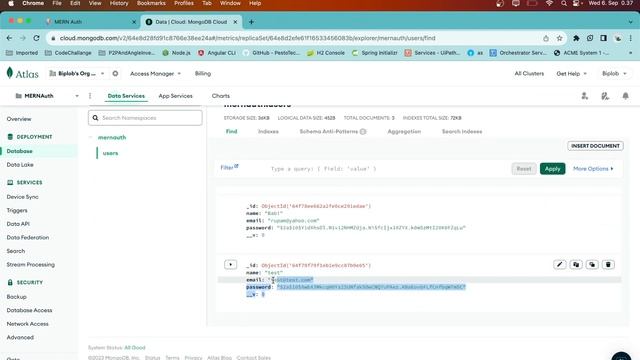Click the Chrome address bar URL
The width and height of the screenshot is (640, 360).
248,38
